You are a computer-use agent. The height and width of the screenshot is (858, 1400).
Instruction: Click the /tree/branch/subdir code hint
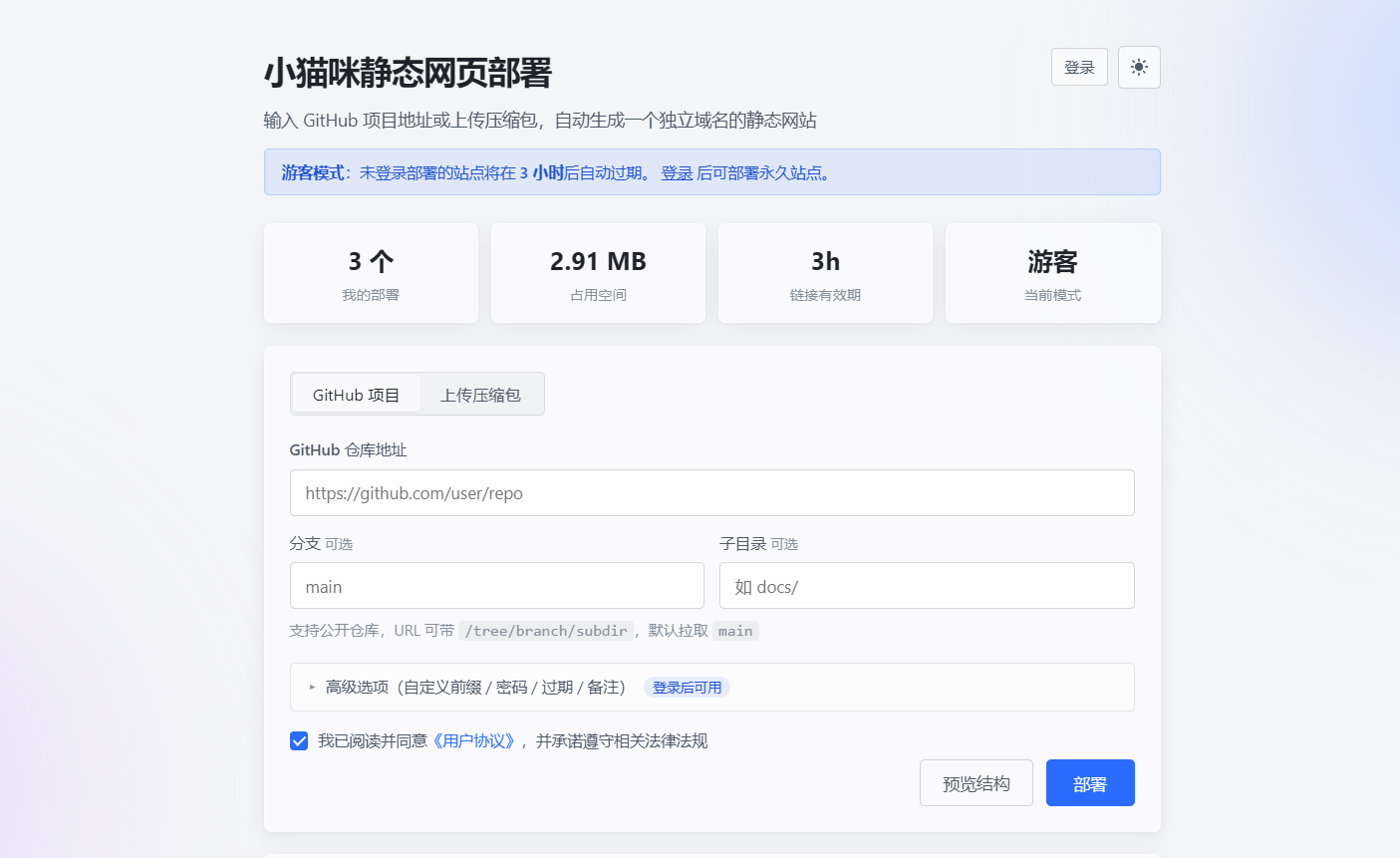pos(546,630)
